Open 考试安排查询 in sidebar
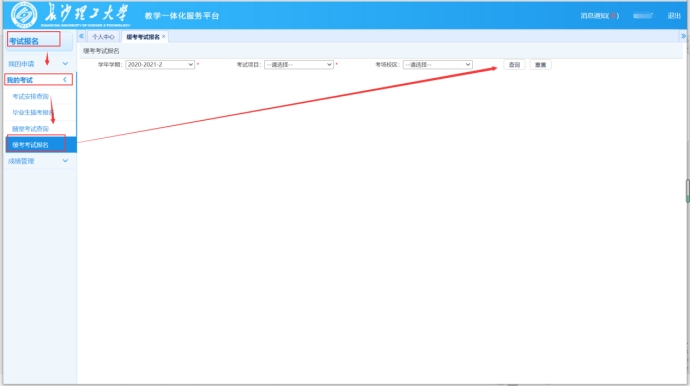 click(30, 96)
